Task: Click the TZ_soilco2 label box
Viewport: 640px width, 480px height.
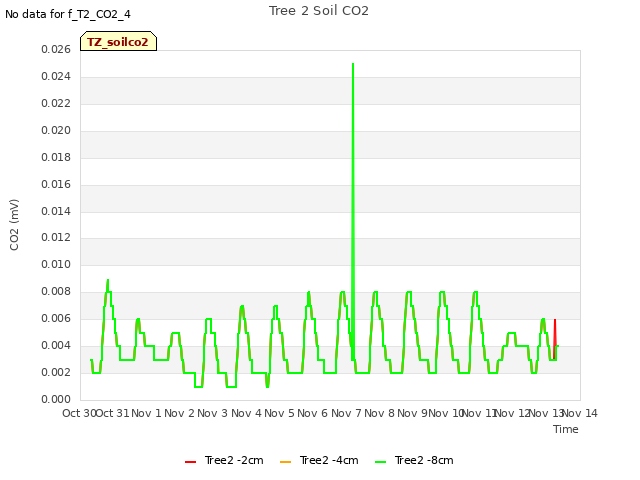Action: tap(118, 41)
